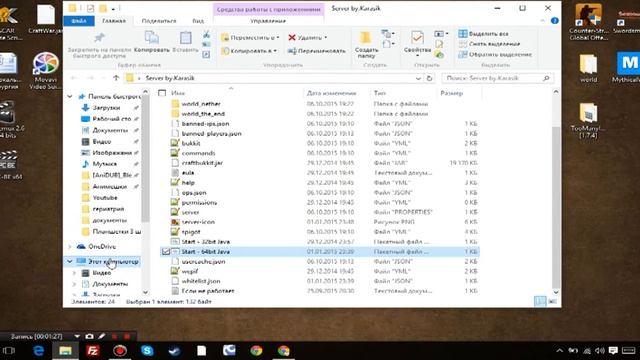
Task: Open Steam from the taskbar
Action: click(x=174, y=351)
